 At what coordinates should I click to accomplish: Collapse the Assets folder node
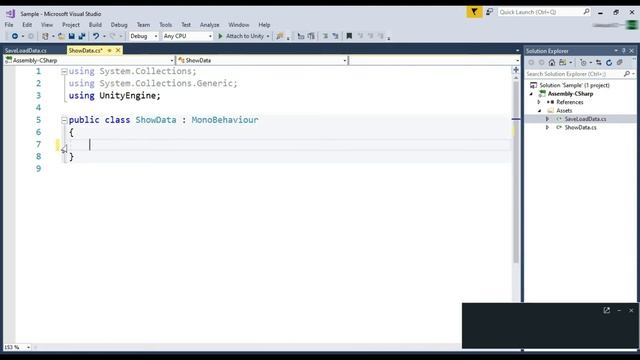(539, 111)
